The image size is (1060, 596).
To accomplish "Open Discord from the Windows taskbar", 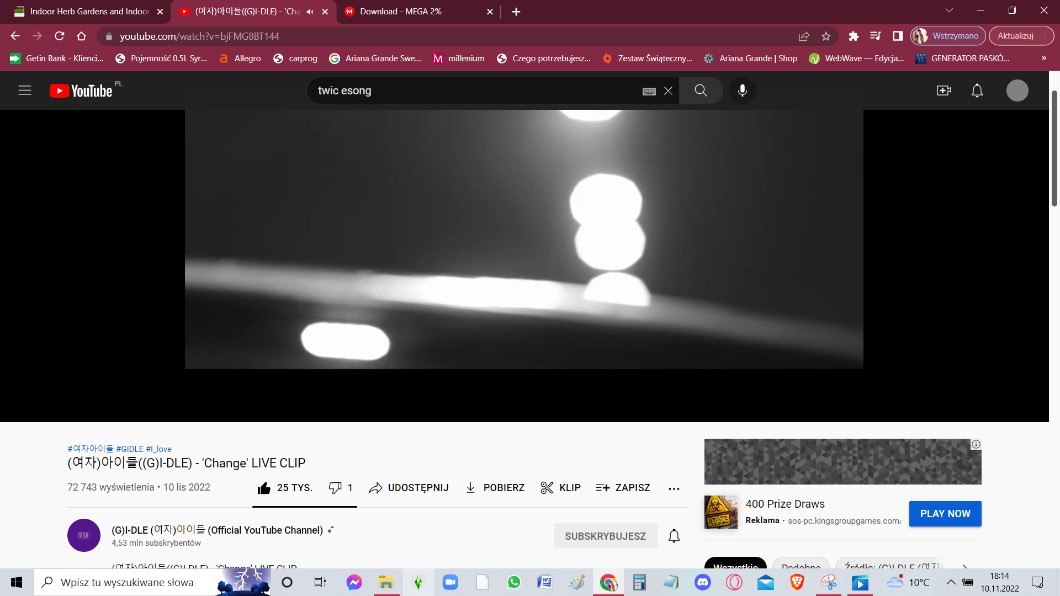I will point(702,582).
